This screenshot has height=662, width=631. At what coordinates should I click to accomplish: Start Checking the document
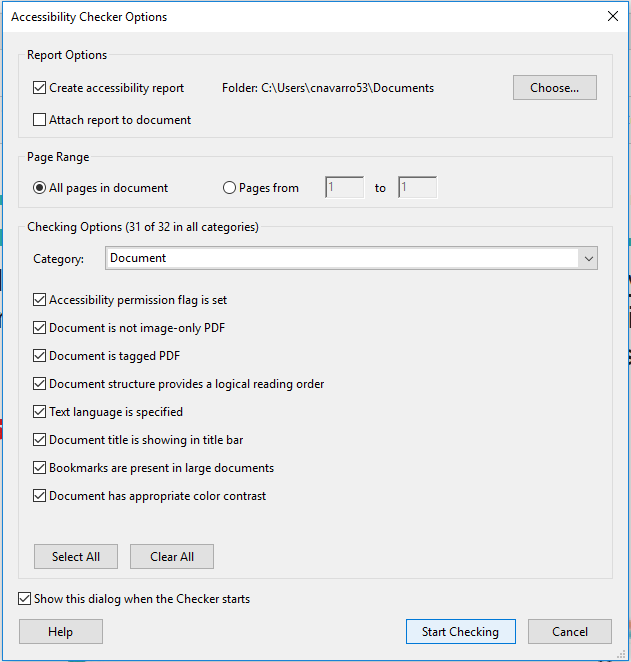tap(461, 632)
